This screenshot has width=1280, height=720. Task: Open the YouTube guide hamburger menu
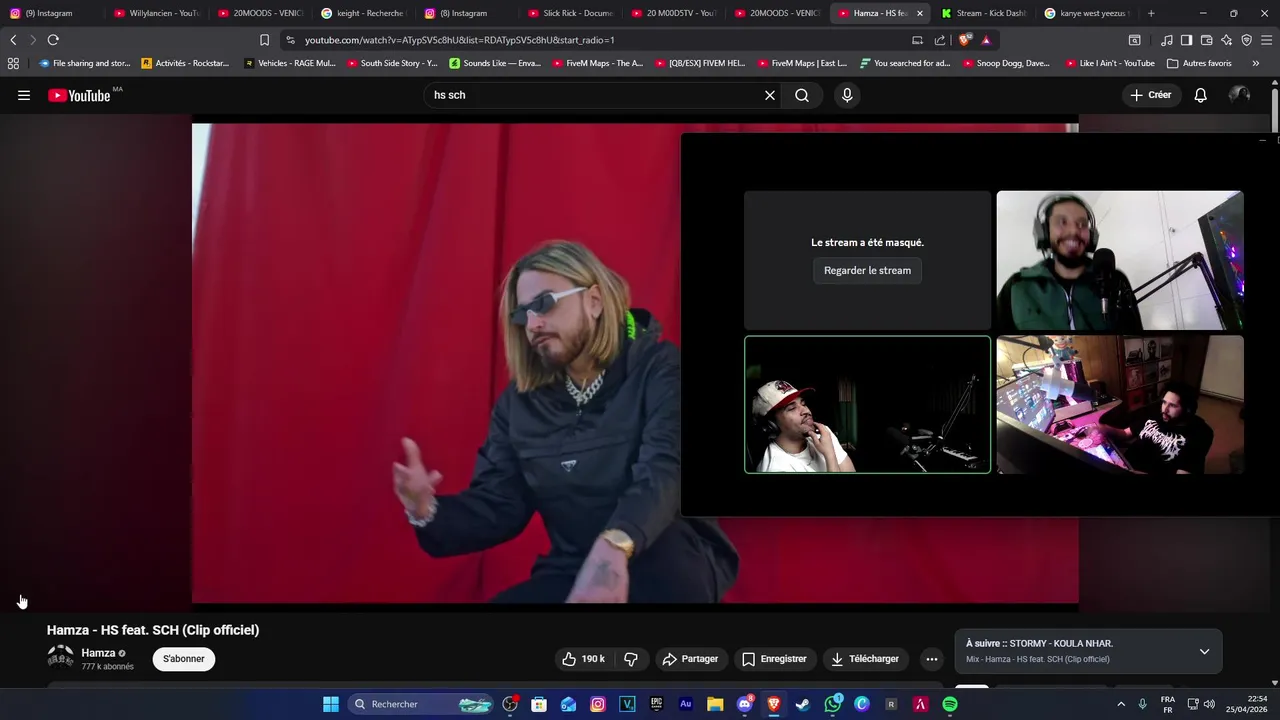click(x=24, y=95)
